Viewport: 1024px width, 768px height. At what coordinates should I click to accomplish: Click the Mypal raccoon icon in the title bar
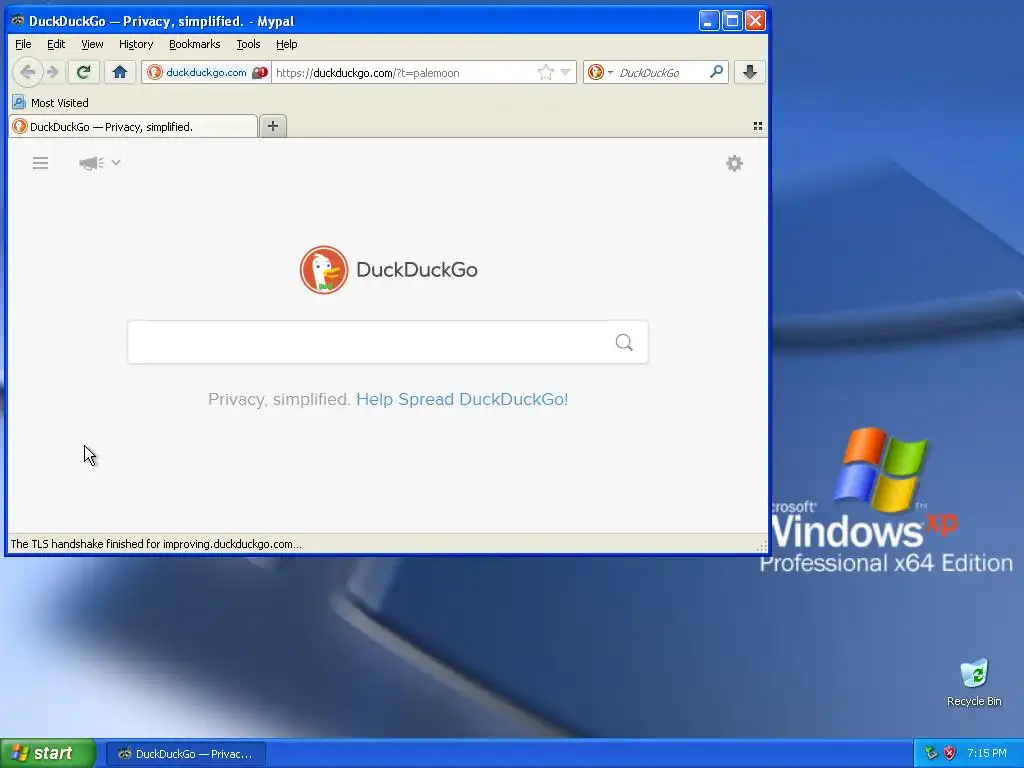coord(18,20)
